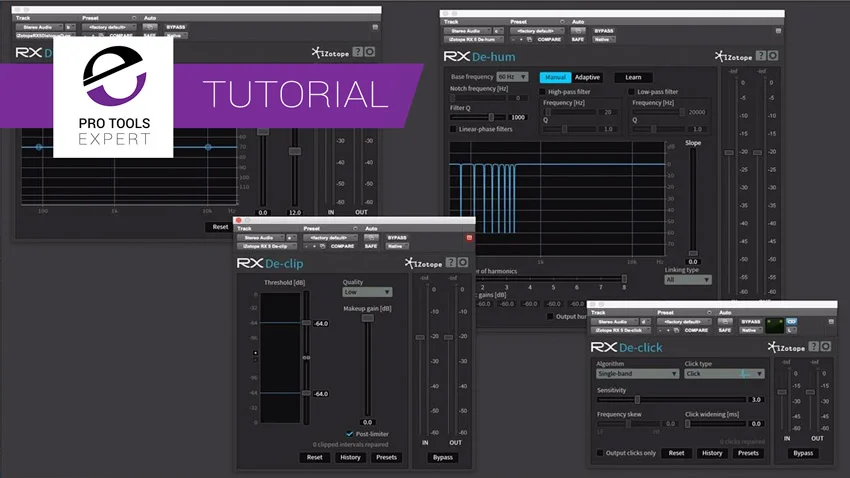
Task: Switch De-hum to Manual mode
Action: pos(555,77)
